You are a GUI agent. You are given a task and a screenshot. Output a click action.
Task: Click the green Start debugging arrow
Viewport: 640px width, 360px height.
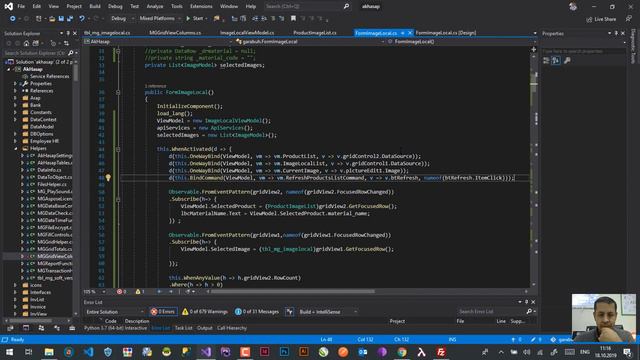(x=188, y=18)
